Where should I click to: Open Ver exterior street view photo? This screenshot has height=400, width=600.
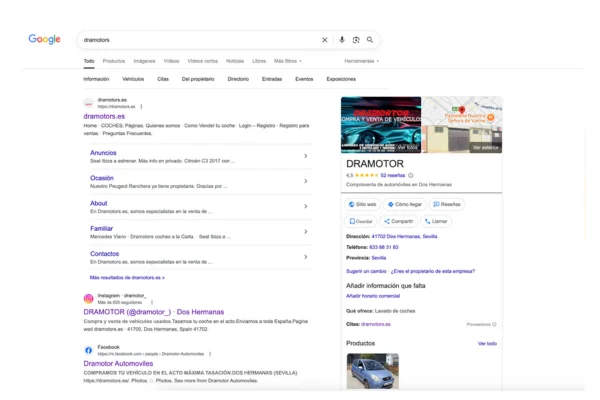[x=462, y=139]
